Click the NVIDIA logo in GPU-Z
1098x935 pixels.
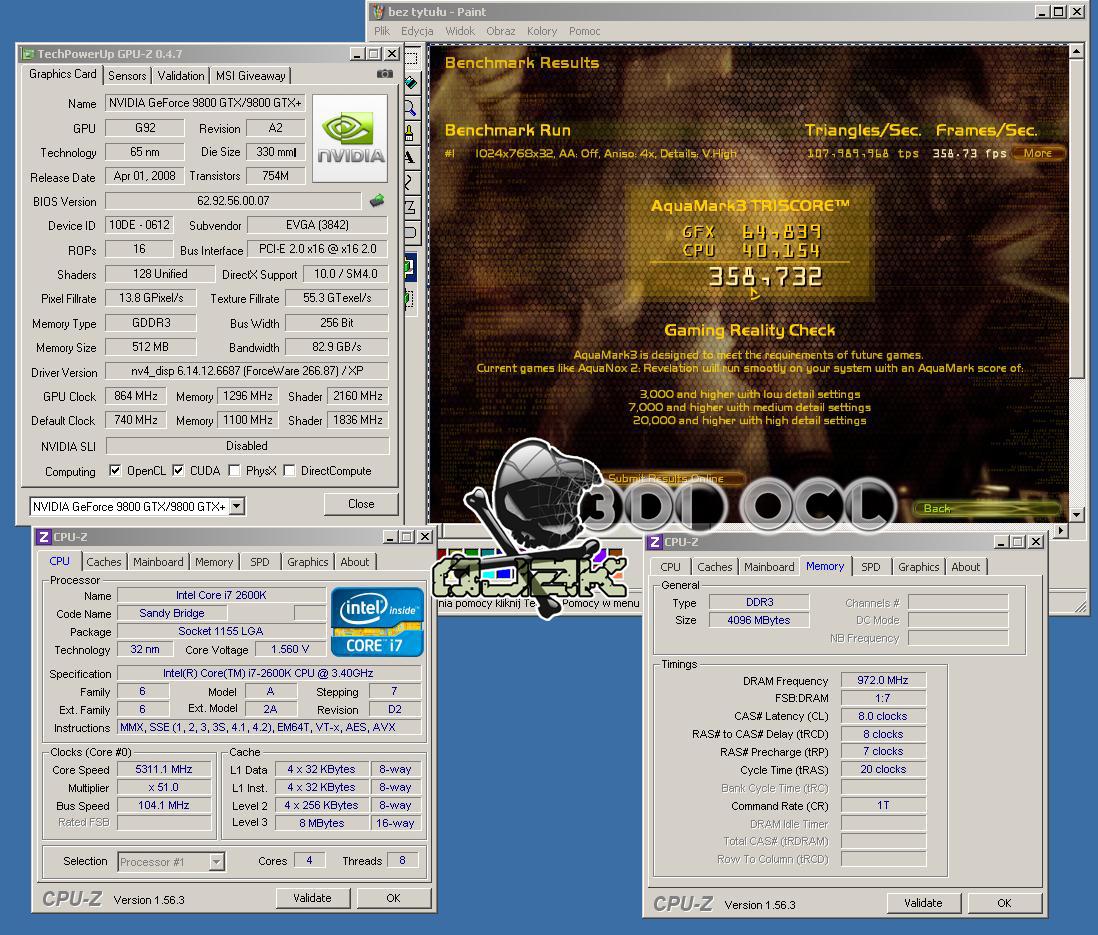tap(350, 138)
